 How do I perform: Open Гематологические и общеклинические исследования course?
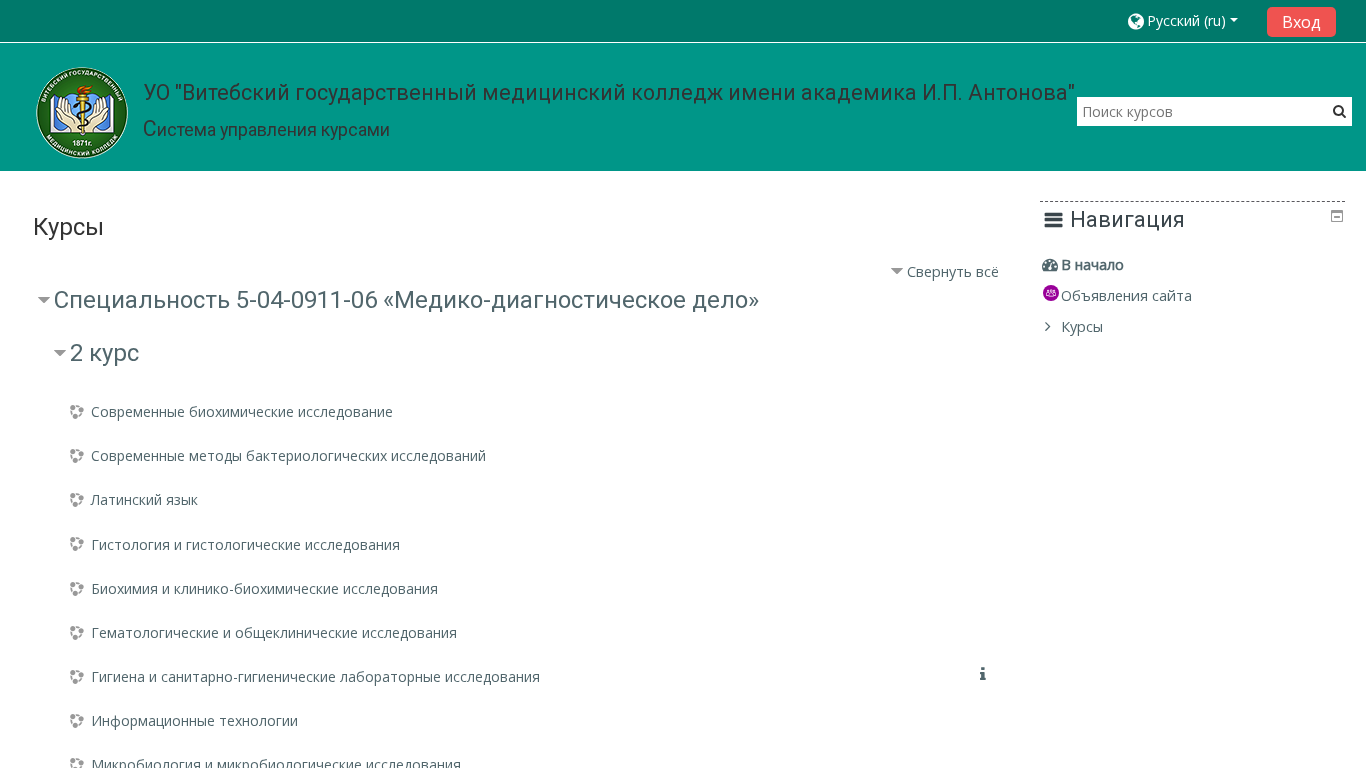[274, 633]
